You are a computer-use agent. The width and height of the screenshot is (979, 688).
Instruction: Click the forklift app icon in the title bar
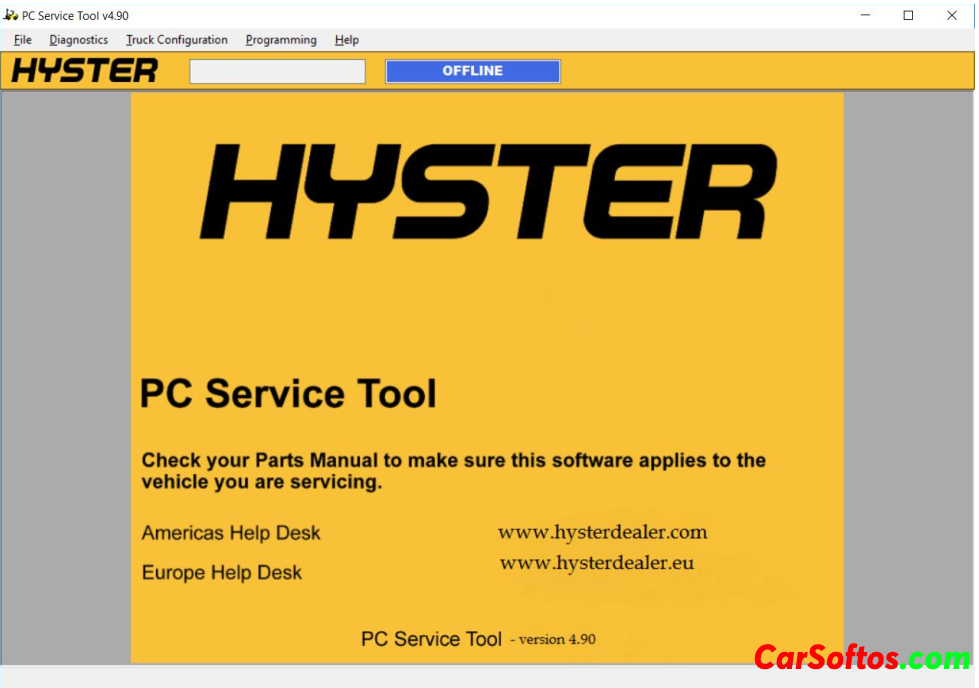click(11, 15)
